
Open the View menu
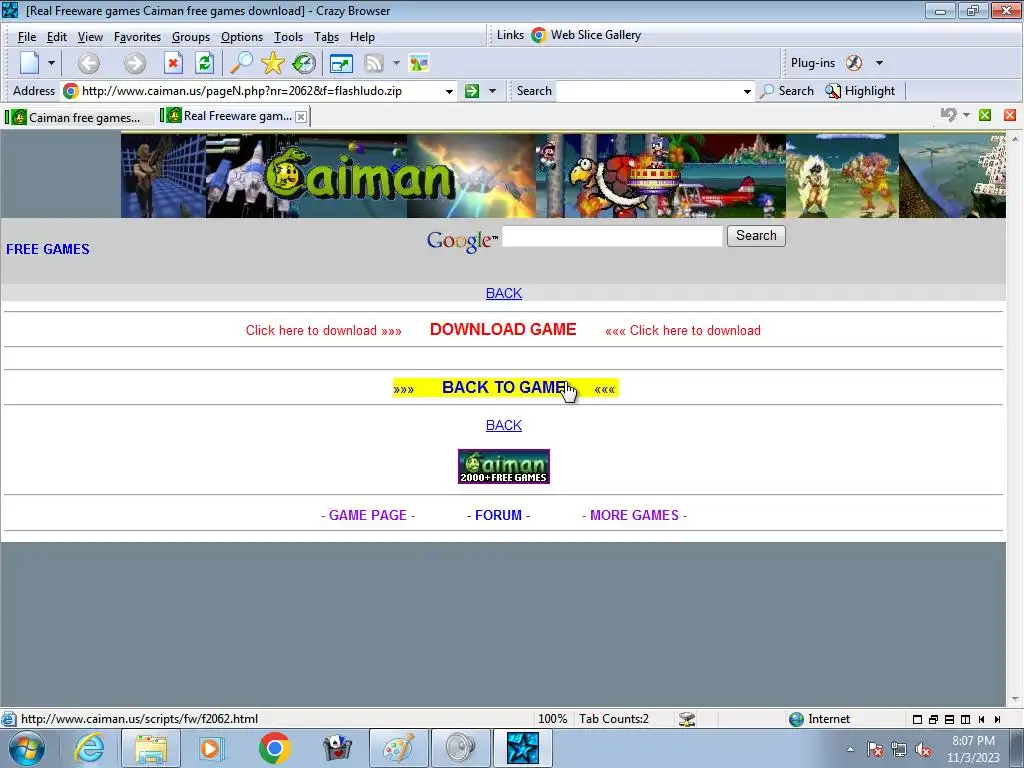[90, 37]
